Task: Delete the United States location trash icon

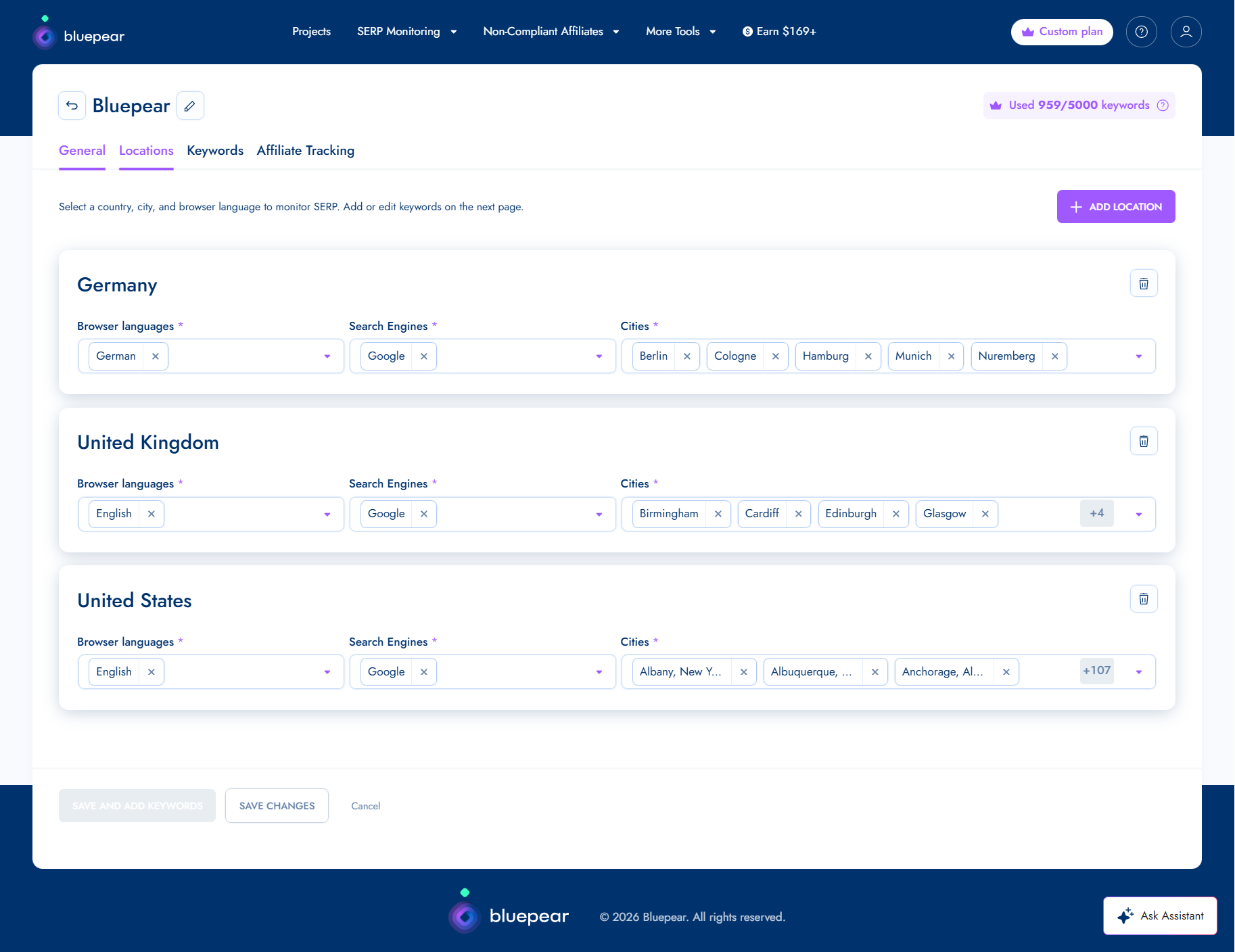Action: [1144, 598]
